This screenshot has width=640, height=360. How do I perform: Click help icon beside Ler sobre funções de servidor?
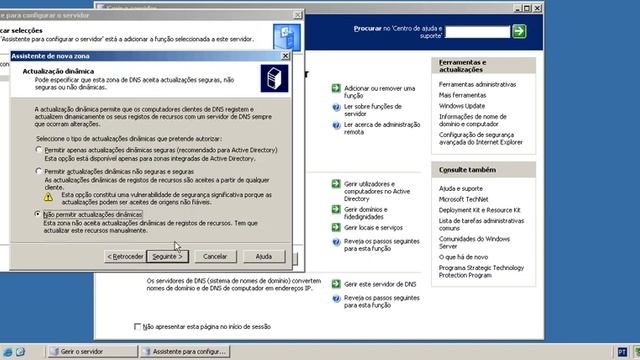pyautogui.click(x=336, y=107)
